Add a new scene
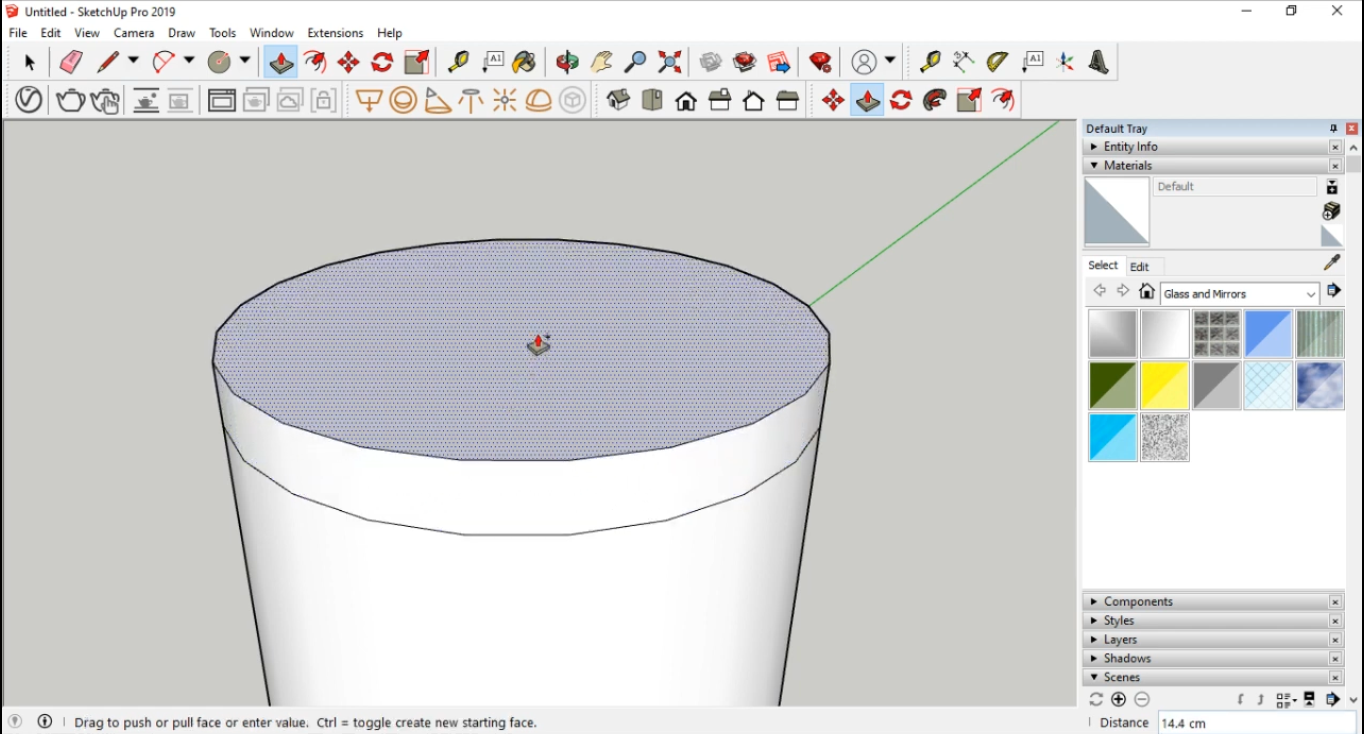1364x734 pixels. [x=1119, y=700]
